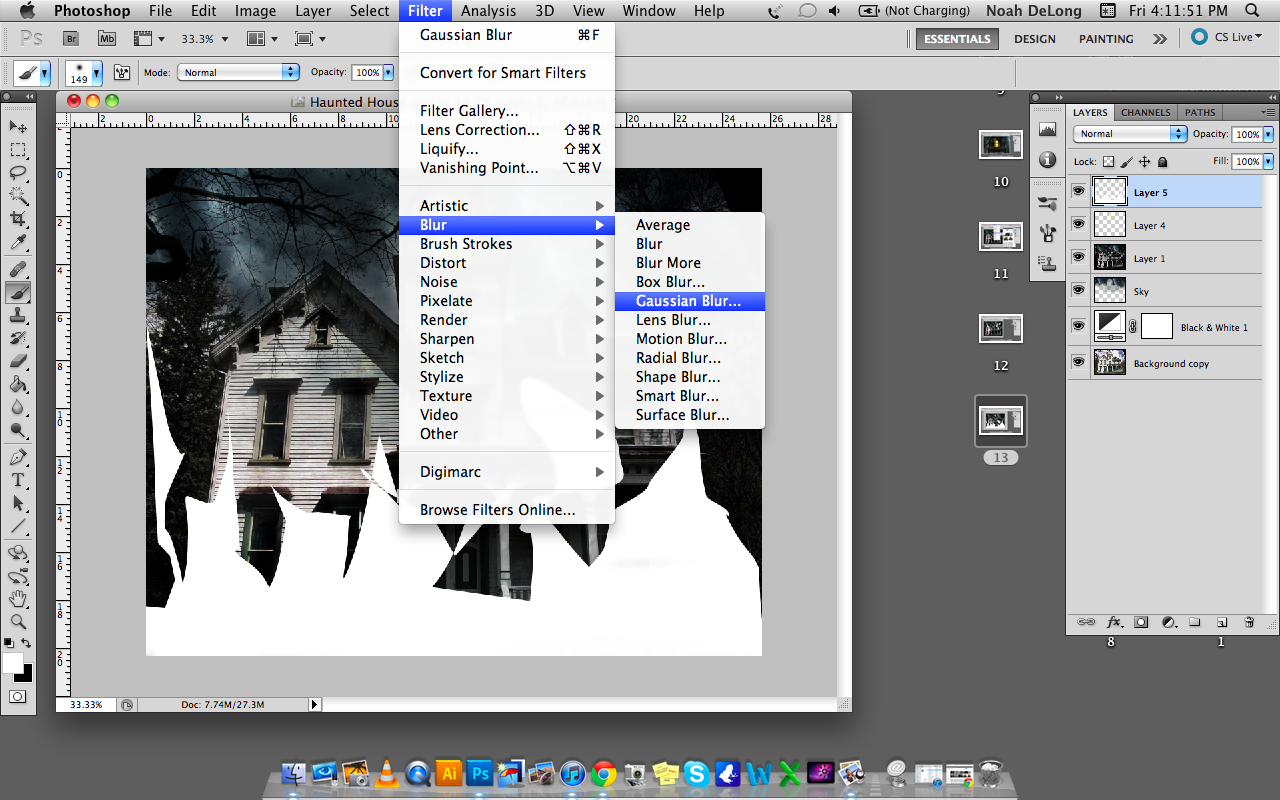Activate the Essentials workspace button
Screen dimensions: 1280x800
(957, 39)
